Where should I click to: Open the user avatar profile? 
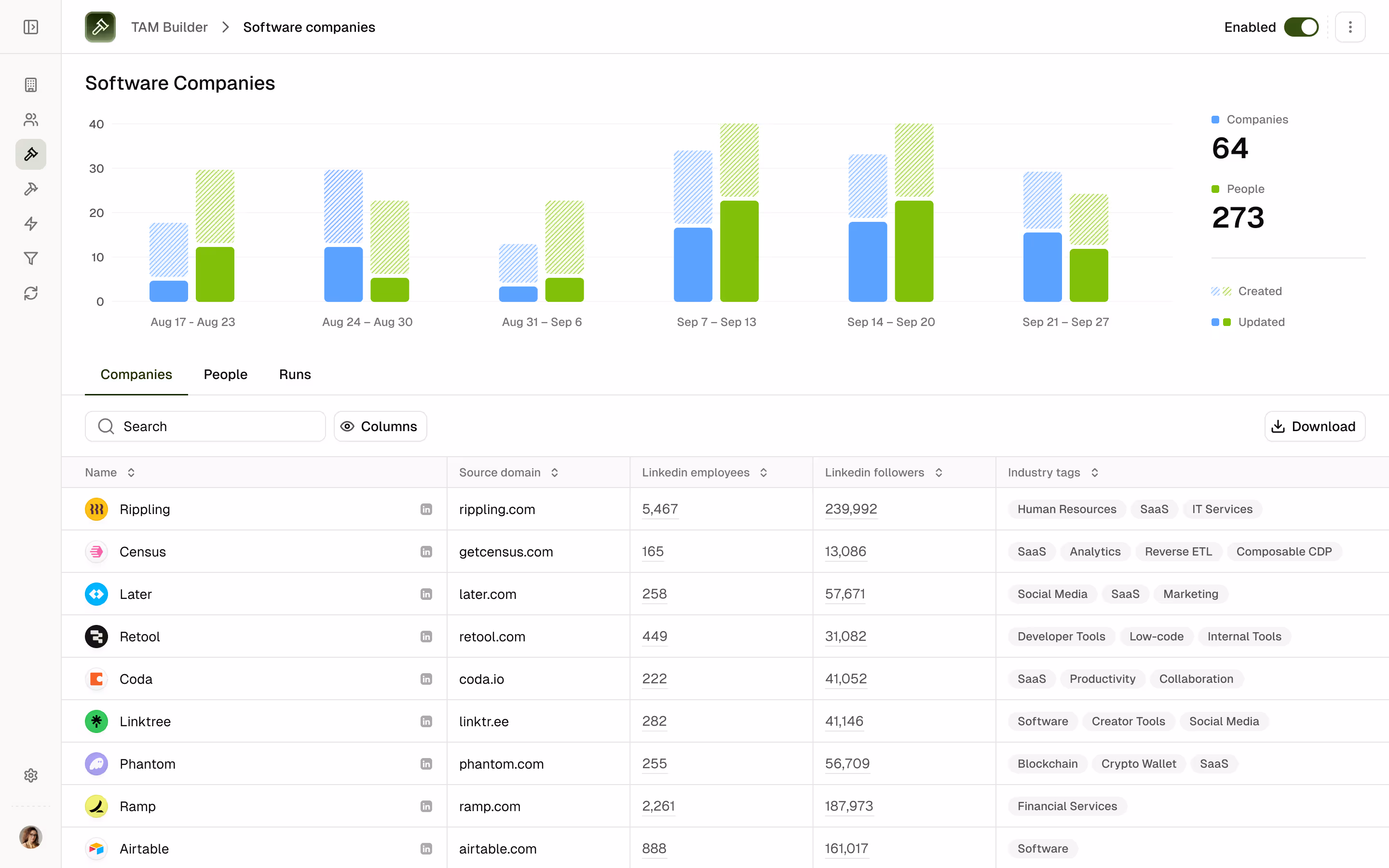31,837
